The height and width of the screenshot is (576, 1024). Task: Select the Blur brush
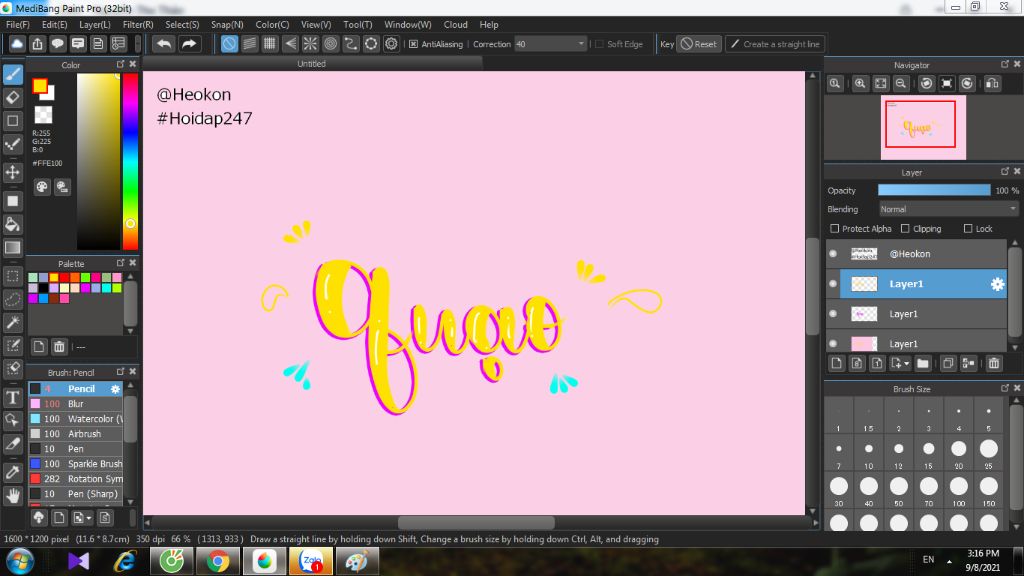[x=76, y=404]
